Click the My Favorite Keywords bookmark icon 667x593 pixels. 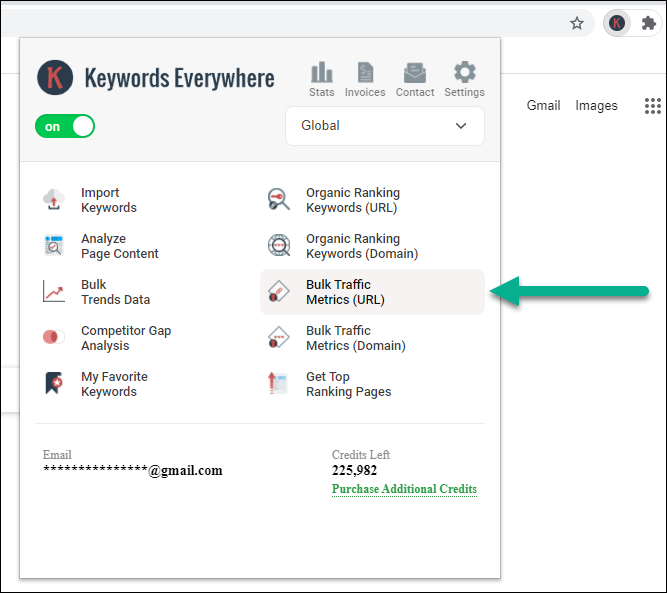click(x=54, y=383)
